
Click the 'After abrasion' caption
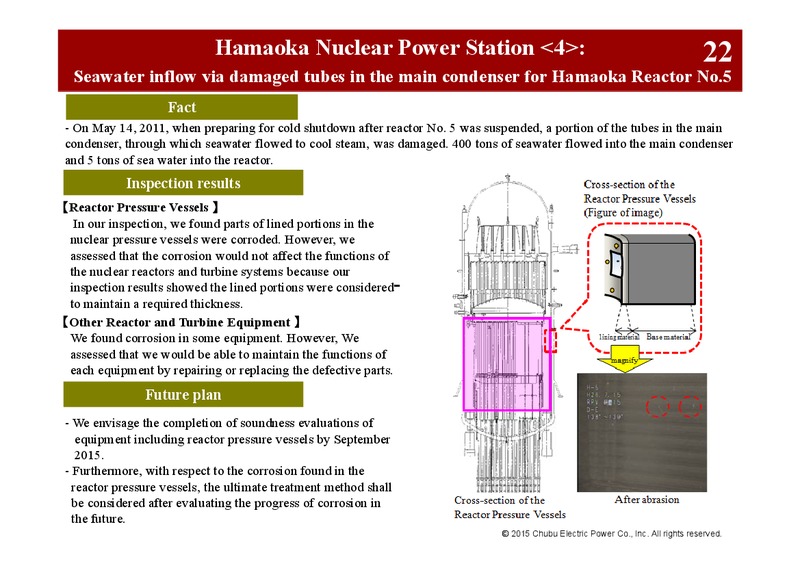click(646, 500)
